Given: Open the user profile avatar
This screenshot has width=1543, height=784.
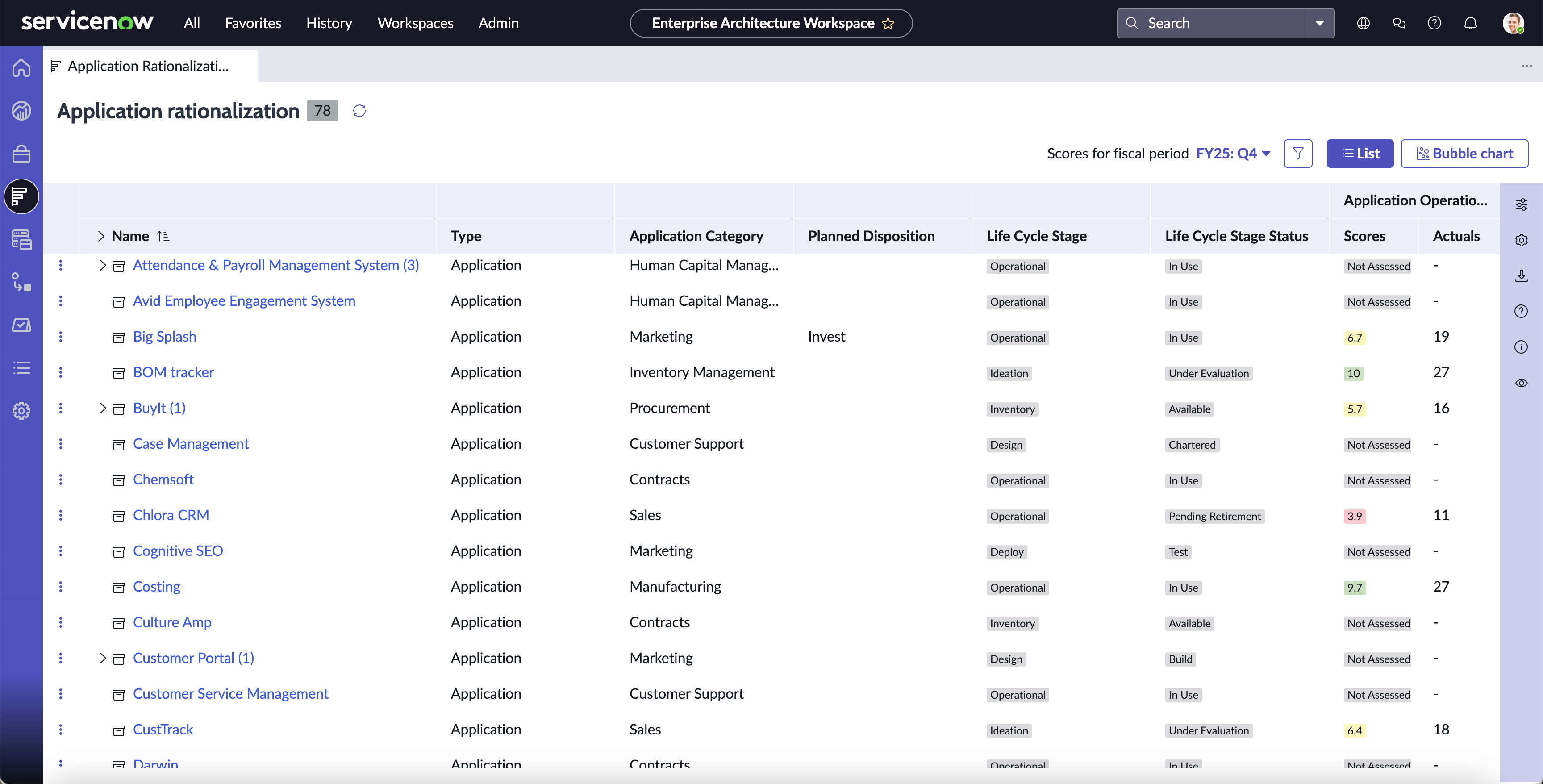Looking at the screenshot, I should (1513, 23).
